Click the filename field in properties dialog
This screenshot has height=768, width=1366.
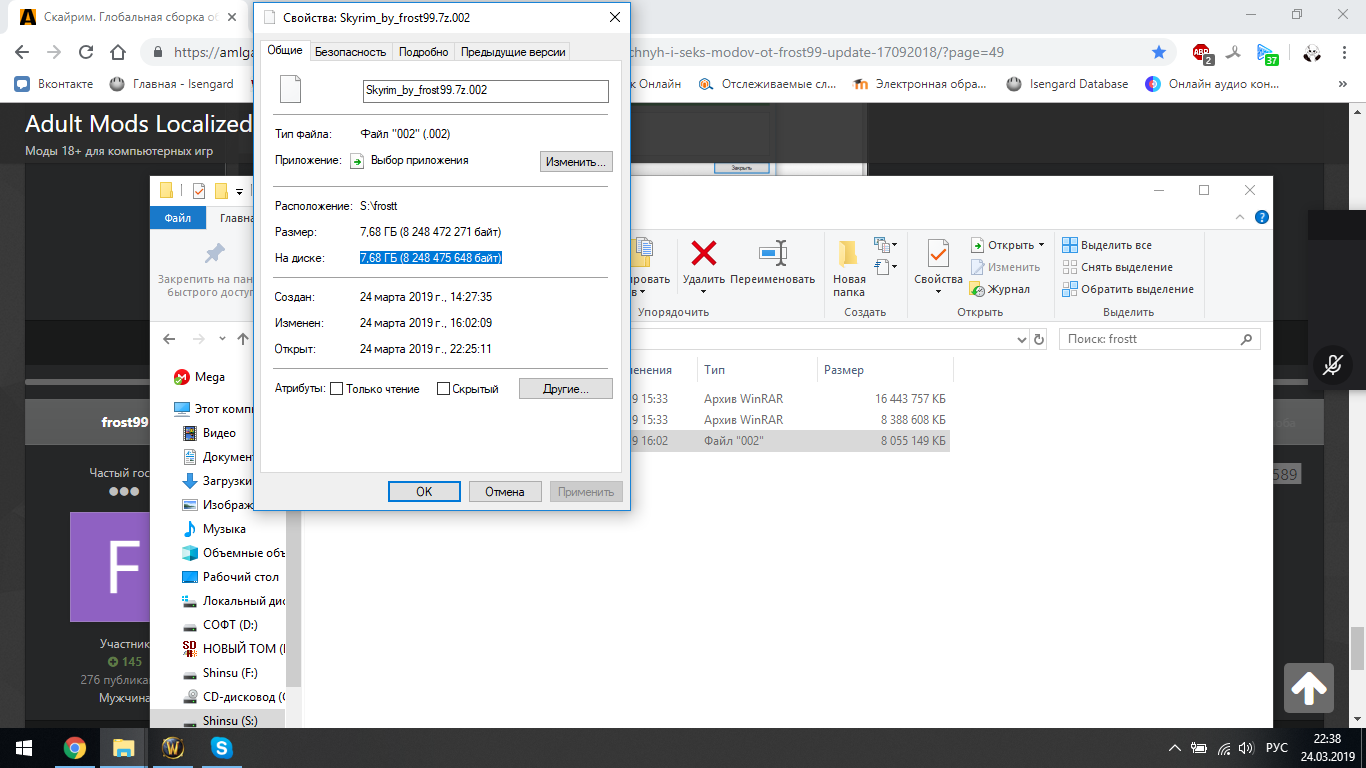click(x=485, y=90)
